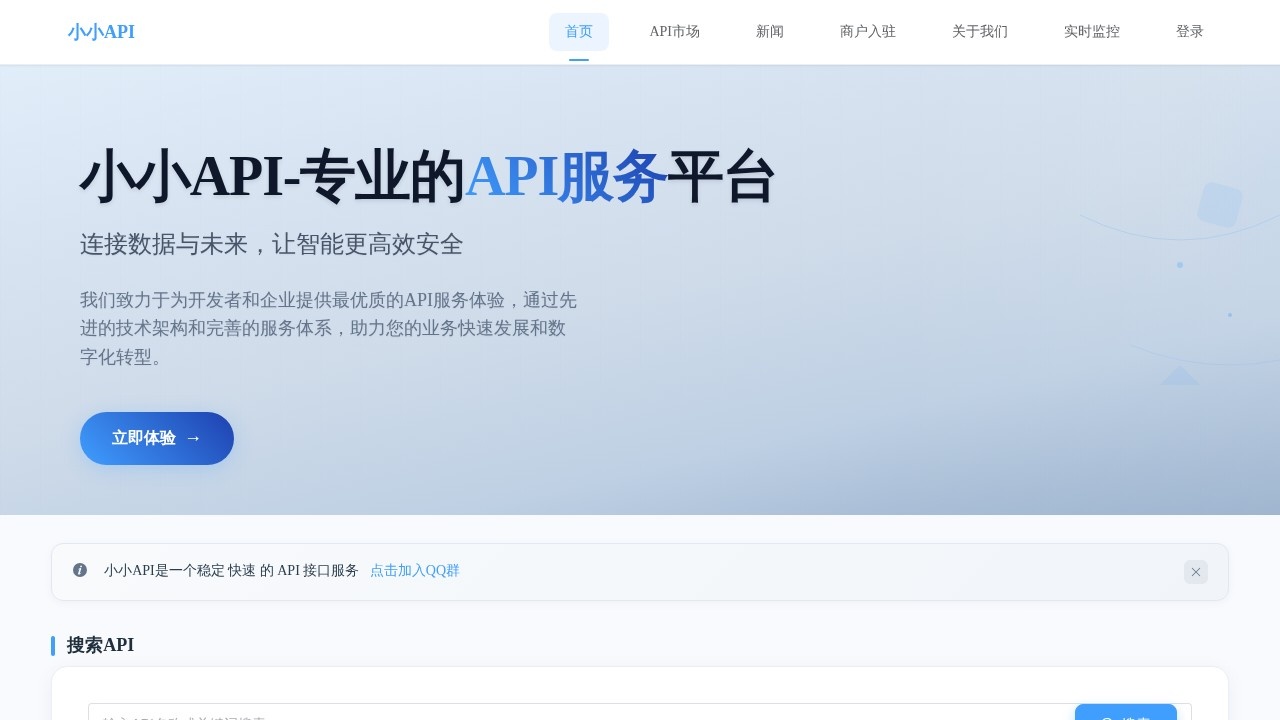Click the subtitle 连接数据与未来
Screen dimensions: 1280x720
pos(271,244)
